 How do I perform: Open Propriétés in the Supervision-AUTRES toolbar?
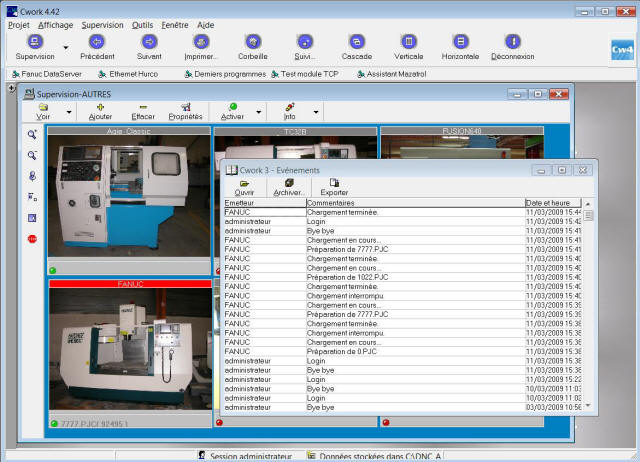[185, 109]
